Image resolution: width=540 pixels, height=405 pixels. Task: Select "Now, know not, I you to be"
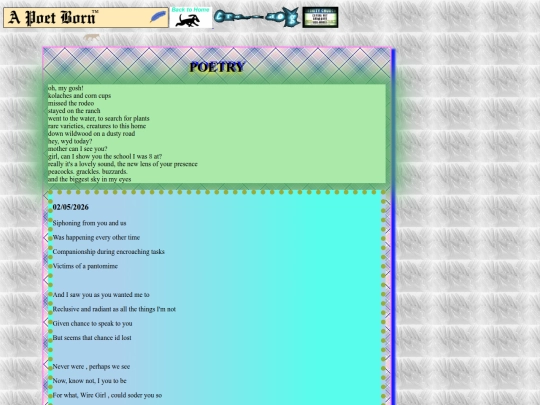click(90, 381)
